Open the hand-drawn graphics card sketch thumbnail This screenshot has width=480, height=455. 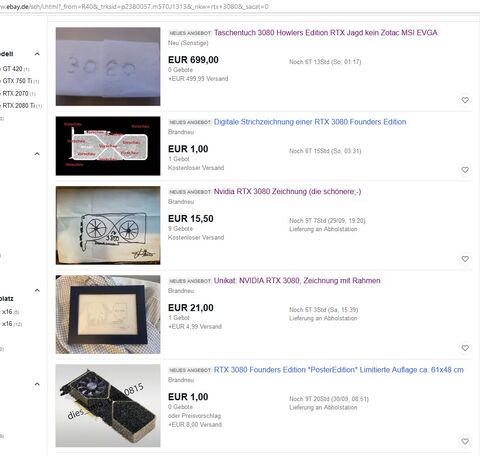point(108,225)
